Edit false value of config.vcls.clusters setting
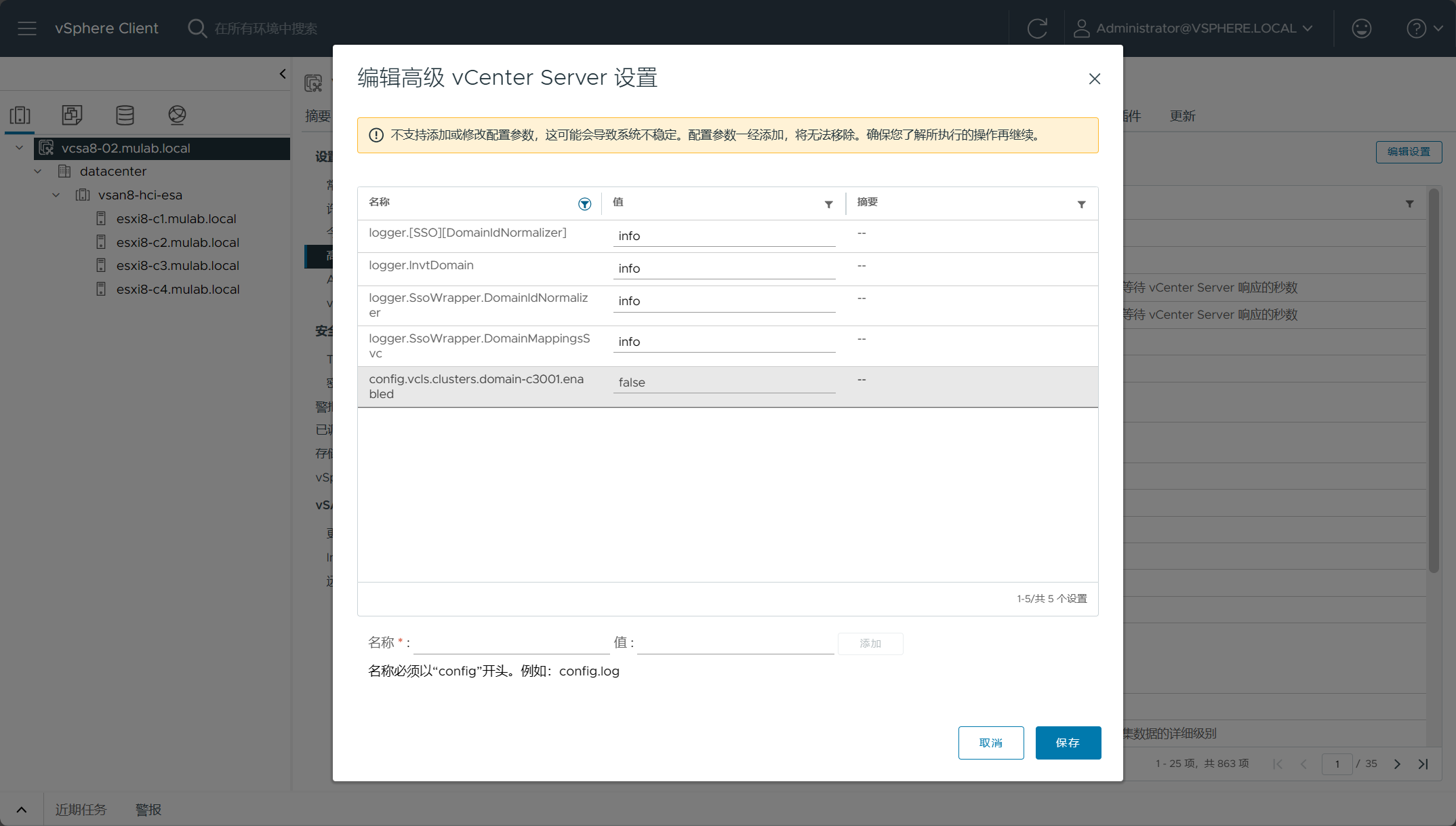 [724, 382]
